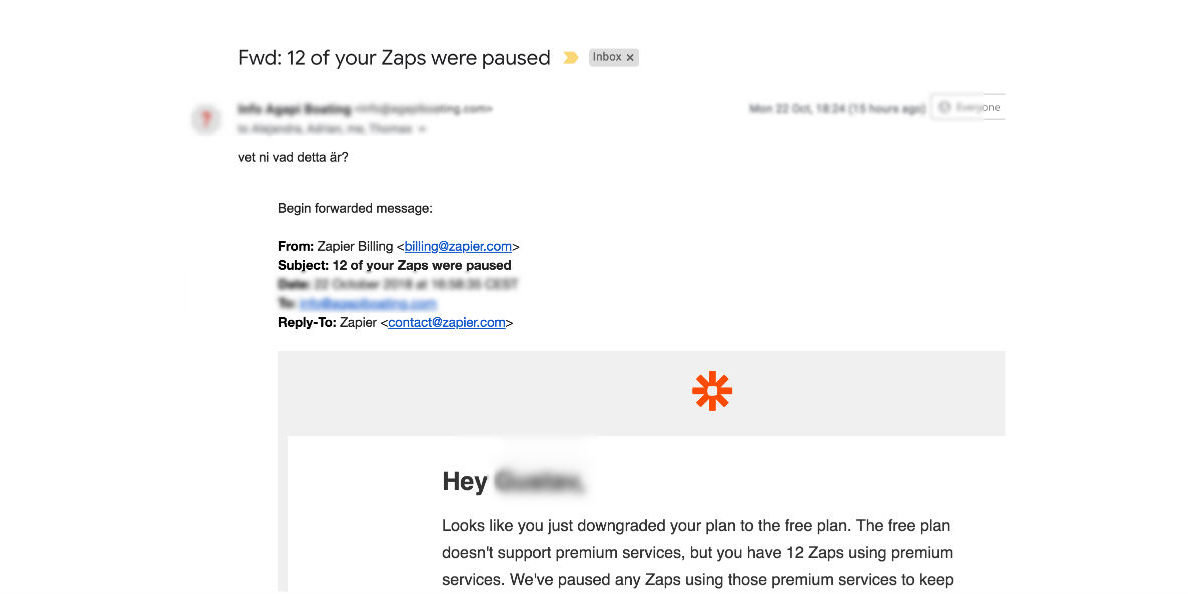Expand recipient details arrow after Thomas
This screenshot has height=594, width=1188.
coord(422,129)
